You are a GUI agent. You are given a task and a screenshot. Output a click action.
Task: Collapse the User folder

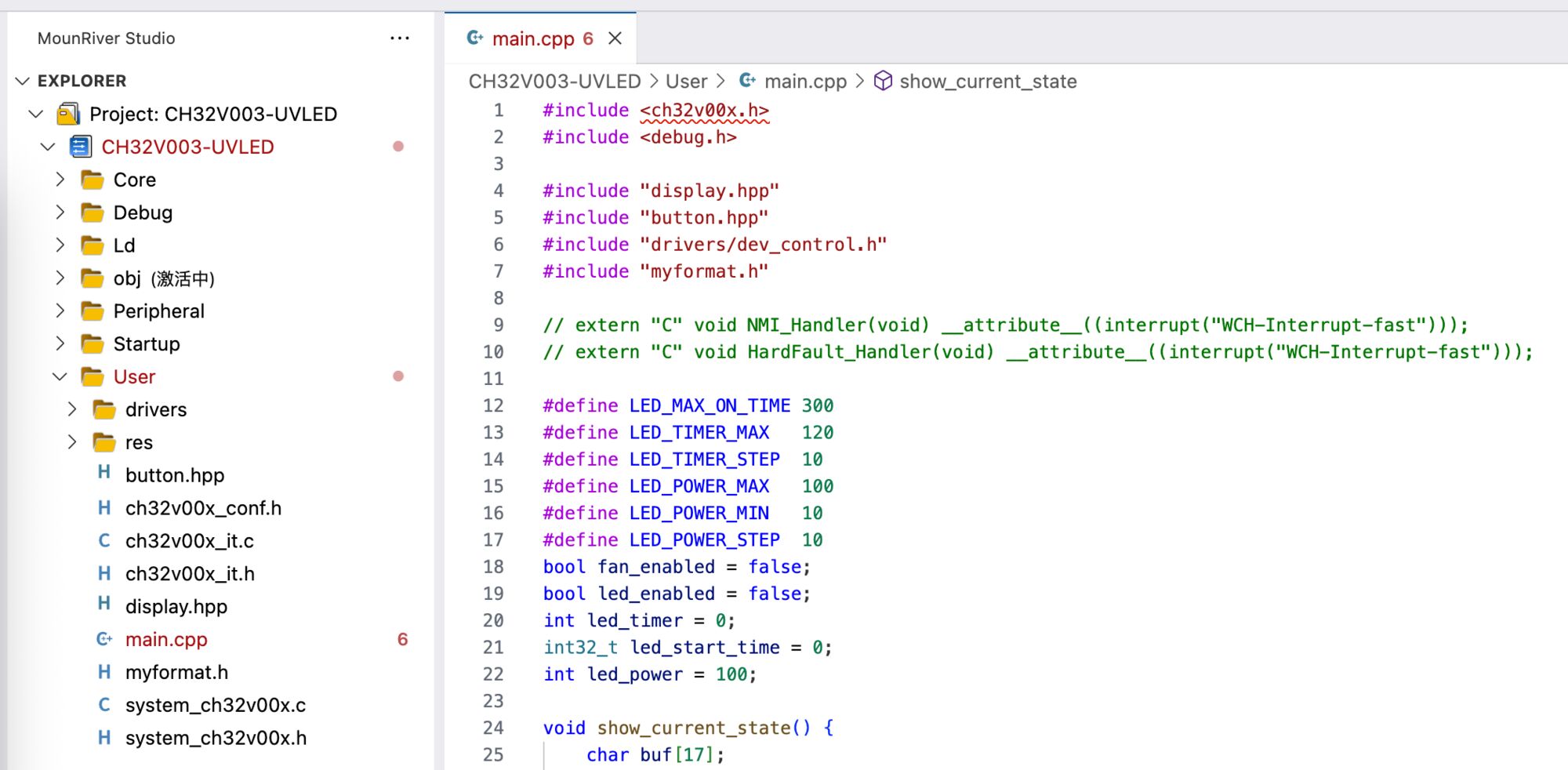click(60, 377)
